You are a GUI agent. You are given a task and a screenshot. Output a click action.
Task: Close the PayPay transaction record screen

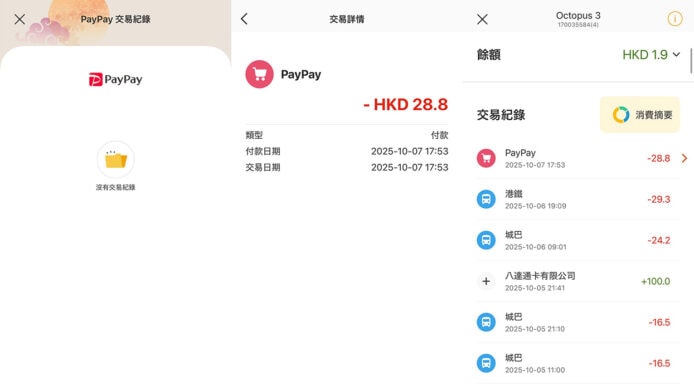coord(19,19)
